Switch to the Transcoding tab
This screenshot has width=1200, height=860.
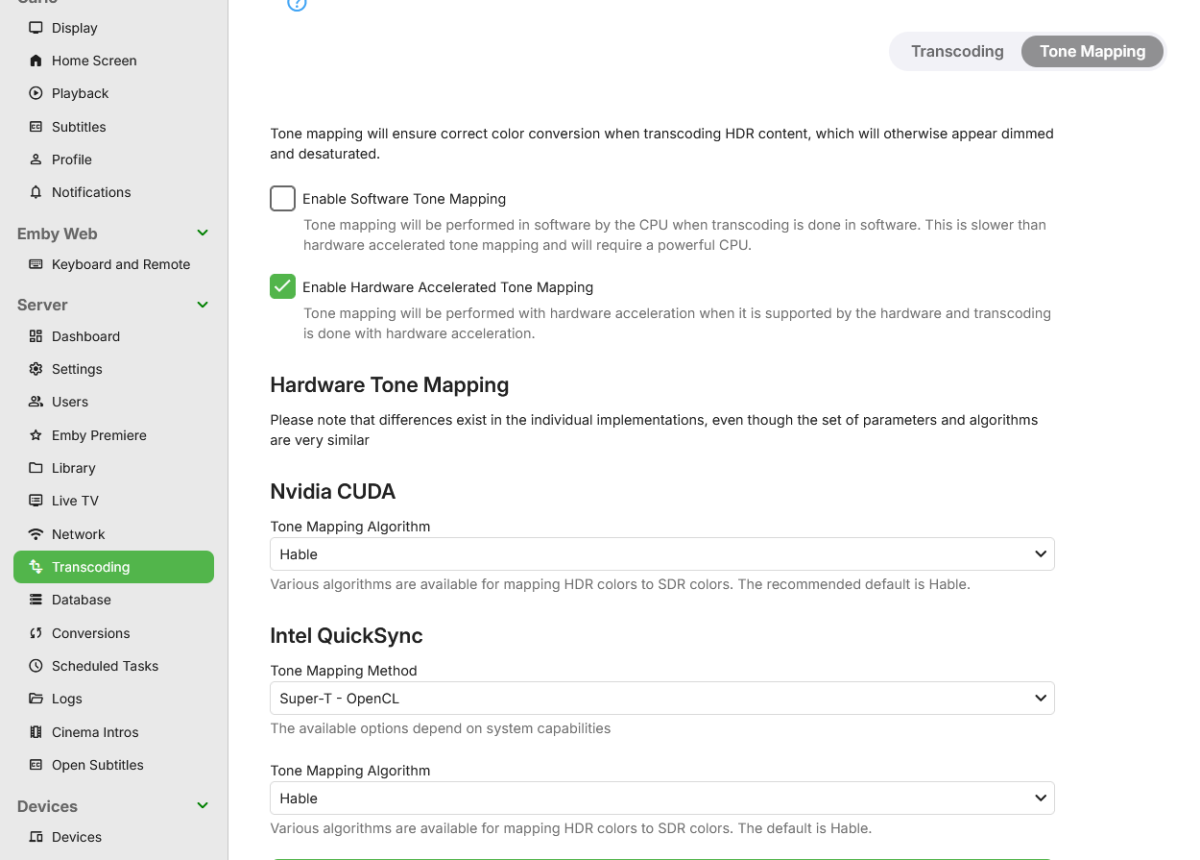coord(956,52)
